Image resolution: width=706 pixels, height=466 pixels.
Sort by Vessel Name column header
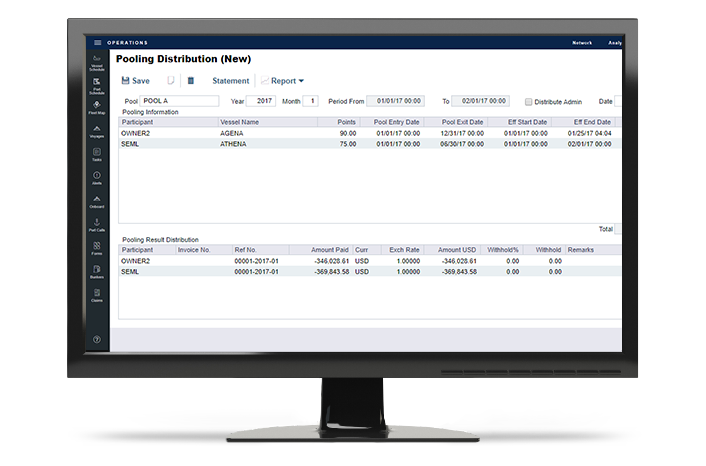[268, 122]
